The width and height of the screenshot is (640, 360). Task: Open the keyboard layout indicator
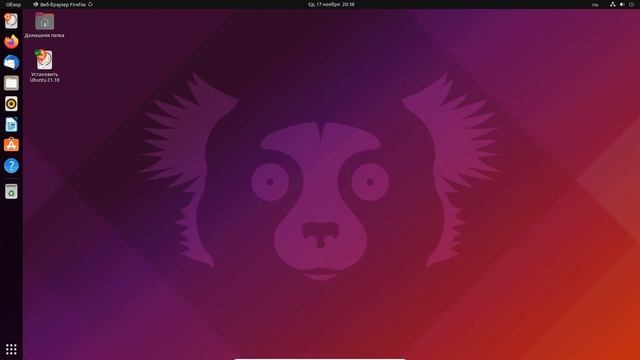click(595, 4)
